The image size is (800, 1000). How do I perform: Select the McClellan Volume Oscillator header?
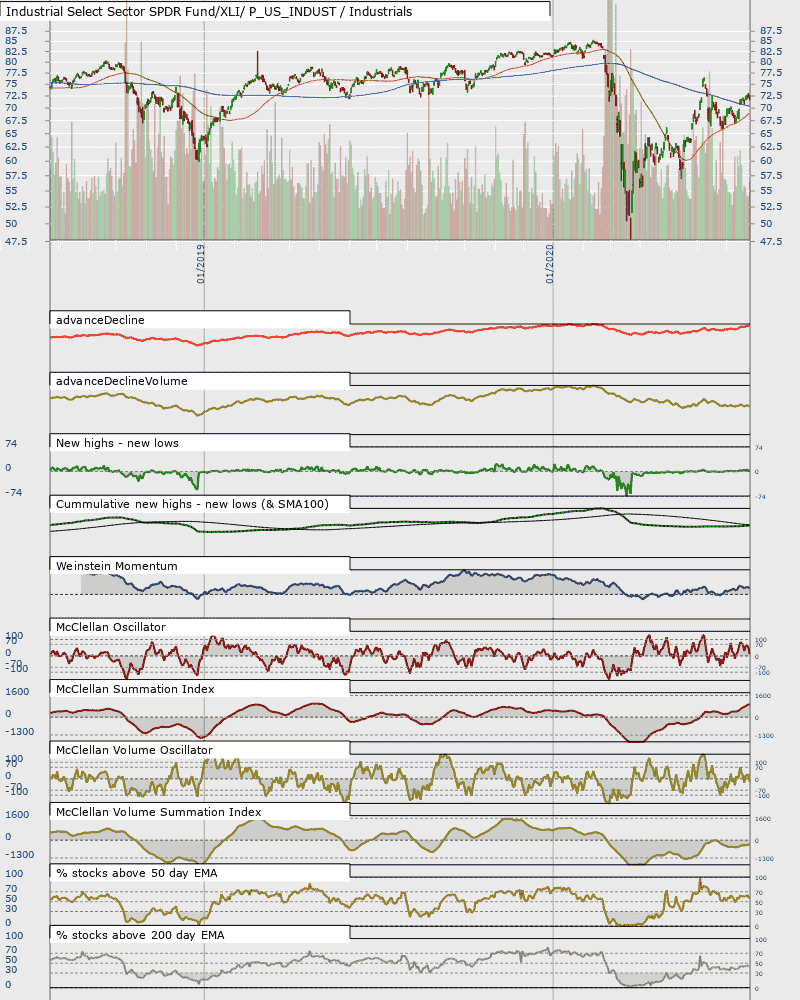click(135, 751)
